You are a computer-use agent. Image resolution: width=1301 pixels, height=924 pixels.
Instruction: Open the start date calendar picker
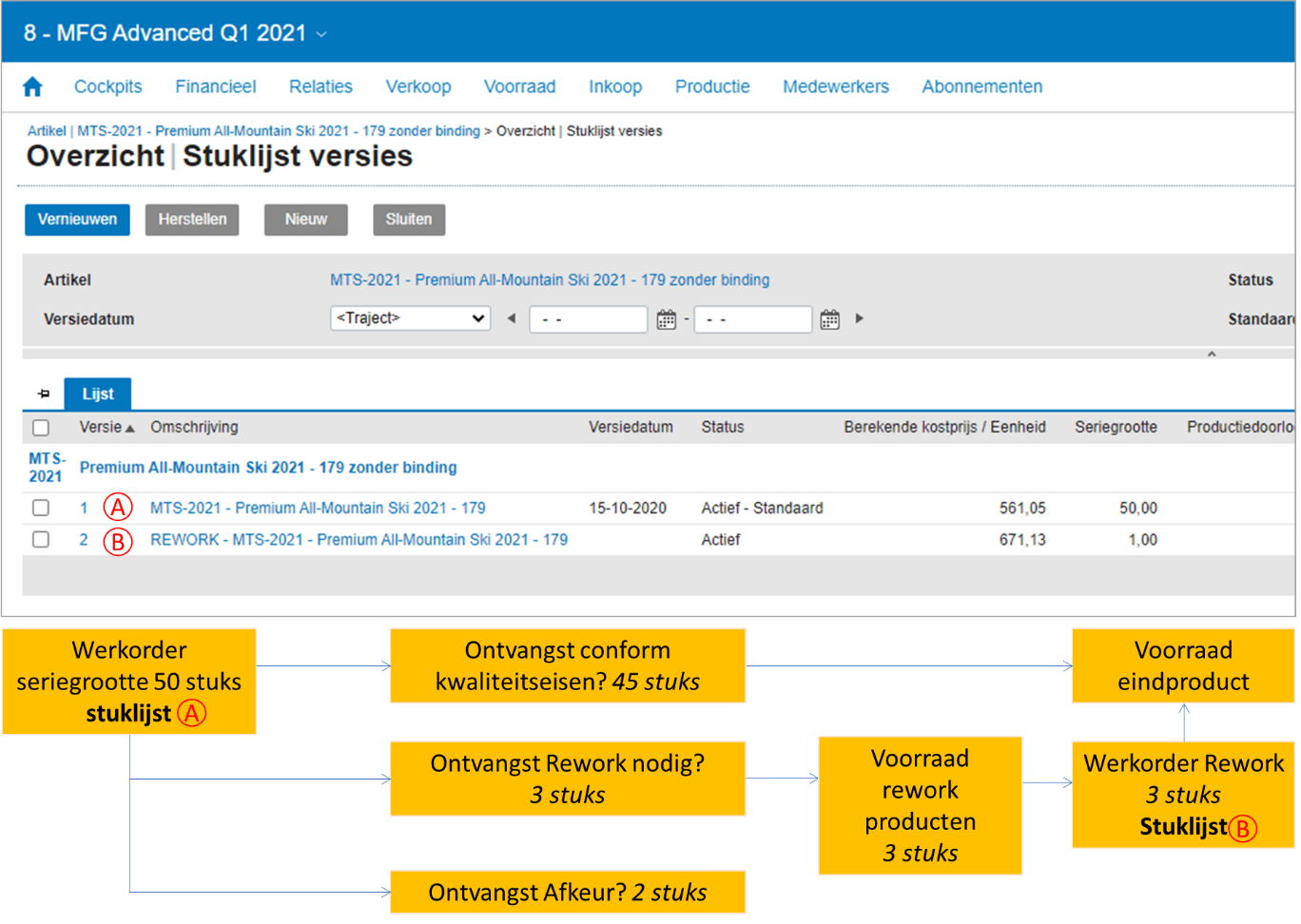click(666, 319)
